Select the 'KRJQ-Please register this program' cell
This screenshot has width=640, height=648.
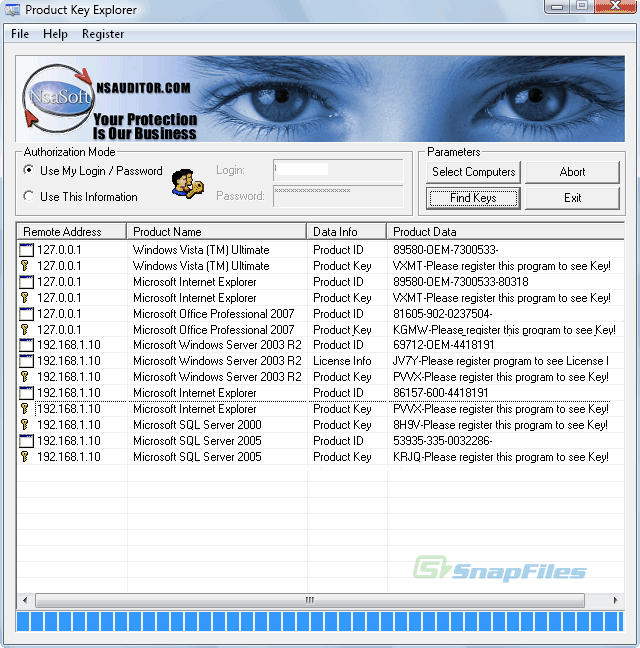click(x=501, y=457)
